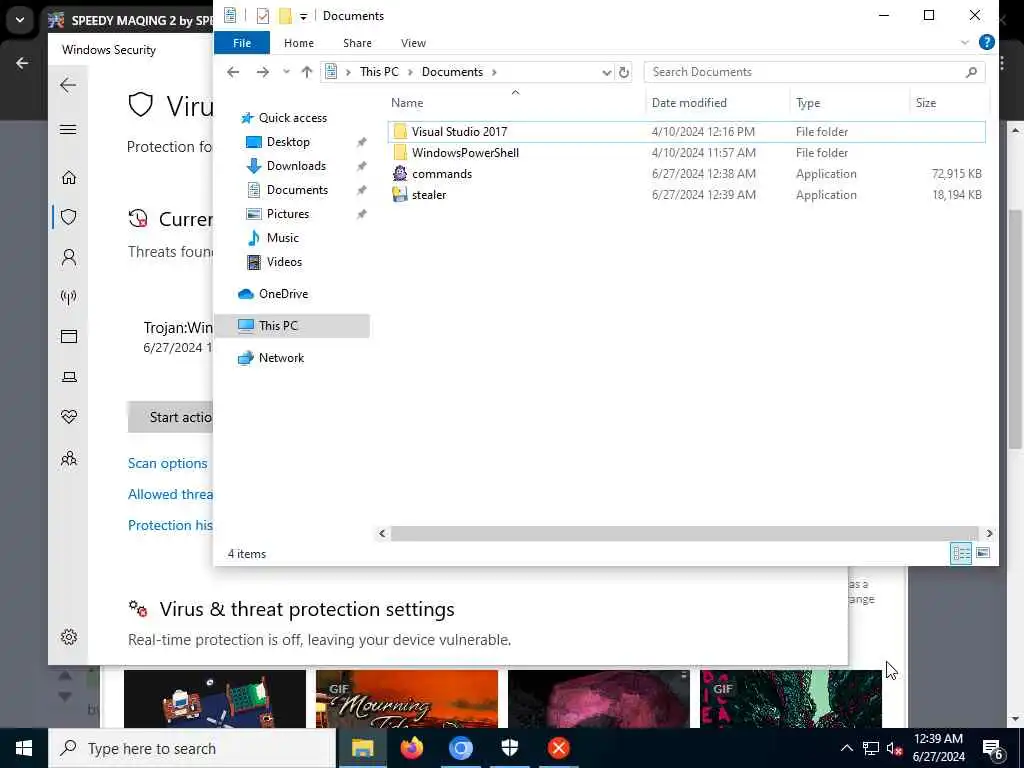Screen dimensions: 1024x768
Task: Select Quick access in navigation pane
Action: 293,118
